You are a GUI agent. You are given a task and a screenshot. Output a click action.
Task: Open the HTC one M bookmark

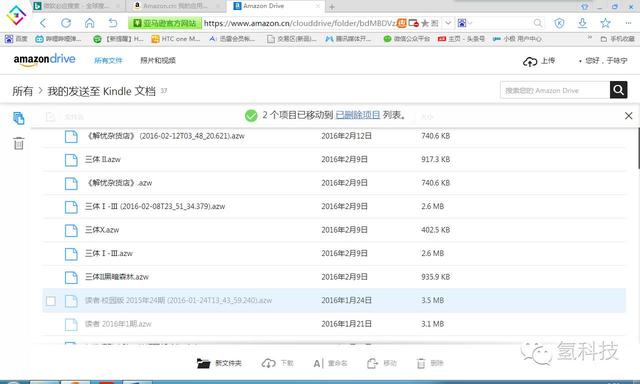point(176,39)
